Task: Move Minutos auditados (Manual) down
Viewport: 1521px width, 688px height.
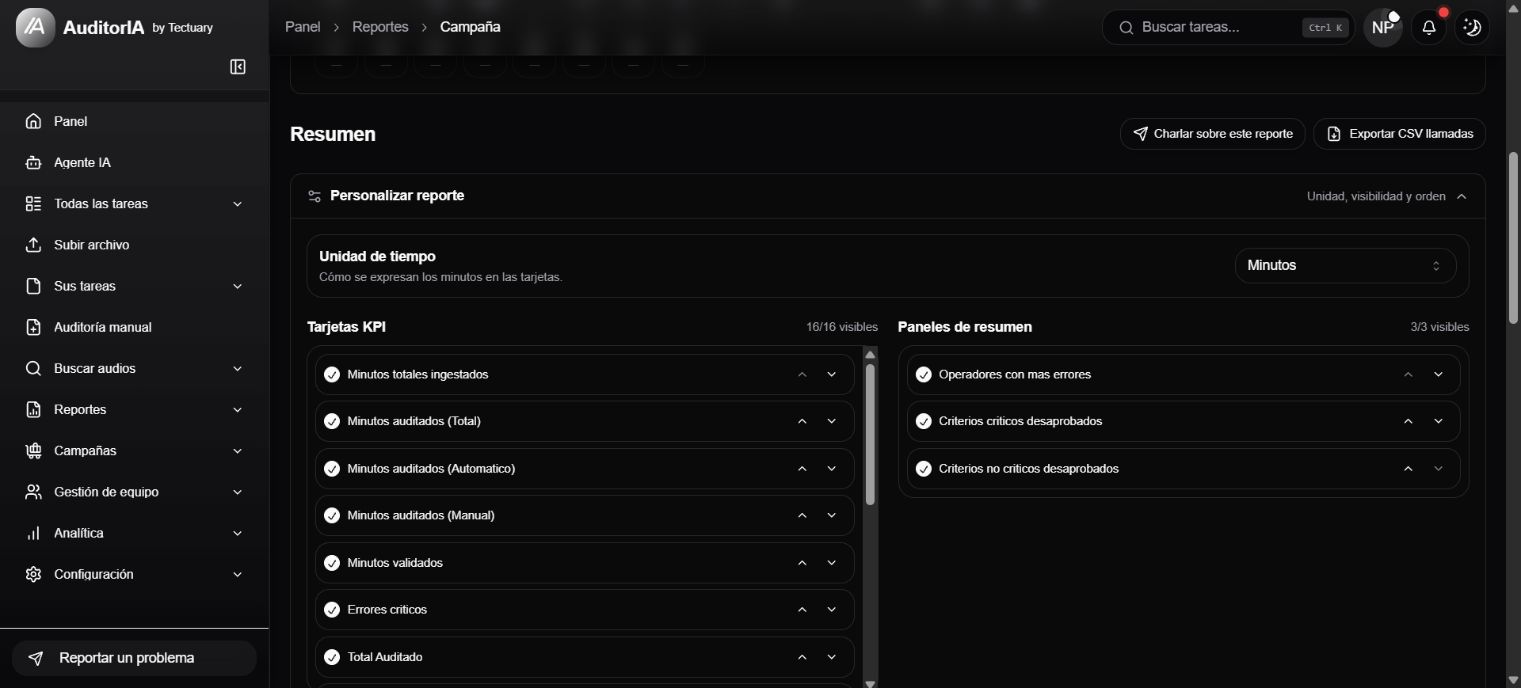Action: (831, 515)
